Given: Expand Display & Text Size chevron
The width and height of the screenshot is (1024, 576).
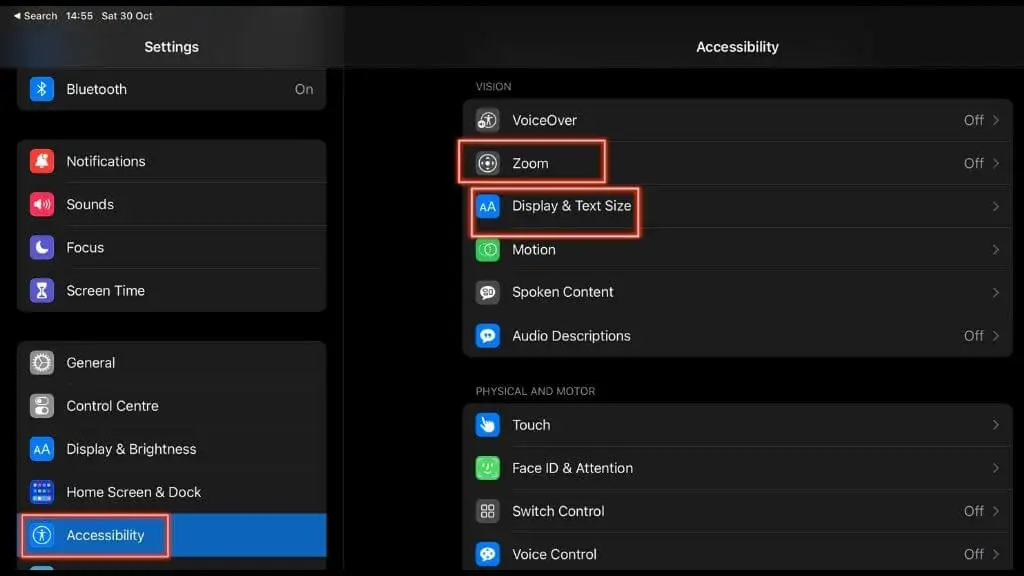Looking at the screenshot, I should (996, 206).
